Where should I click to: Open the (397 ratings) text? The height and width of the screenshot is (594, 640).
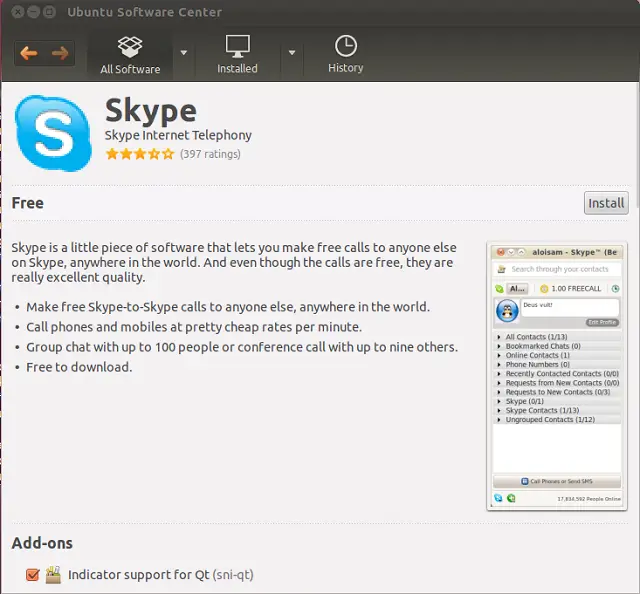[210, 154]
